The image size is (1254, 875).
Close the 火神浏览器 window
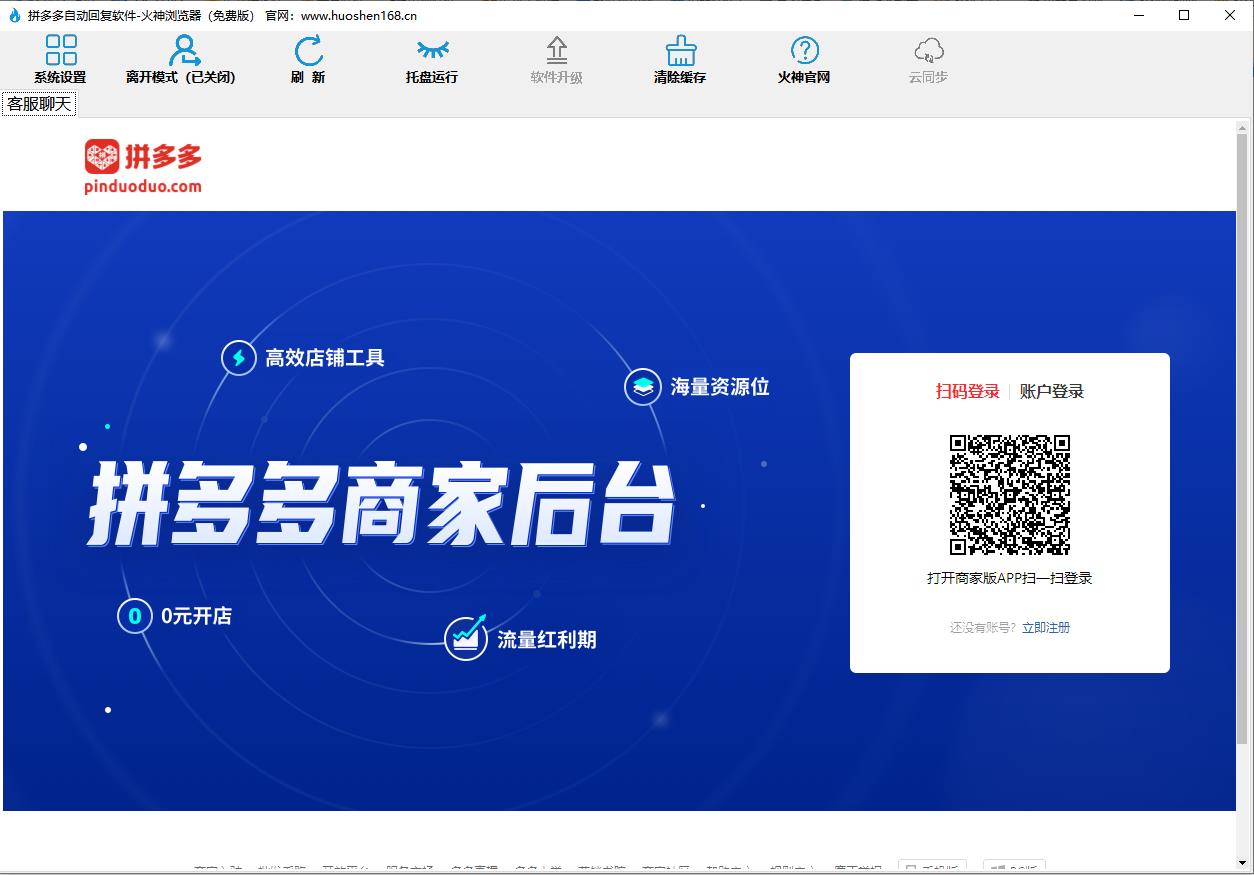coord(1231,15)
